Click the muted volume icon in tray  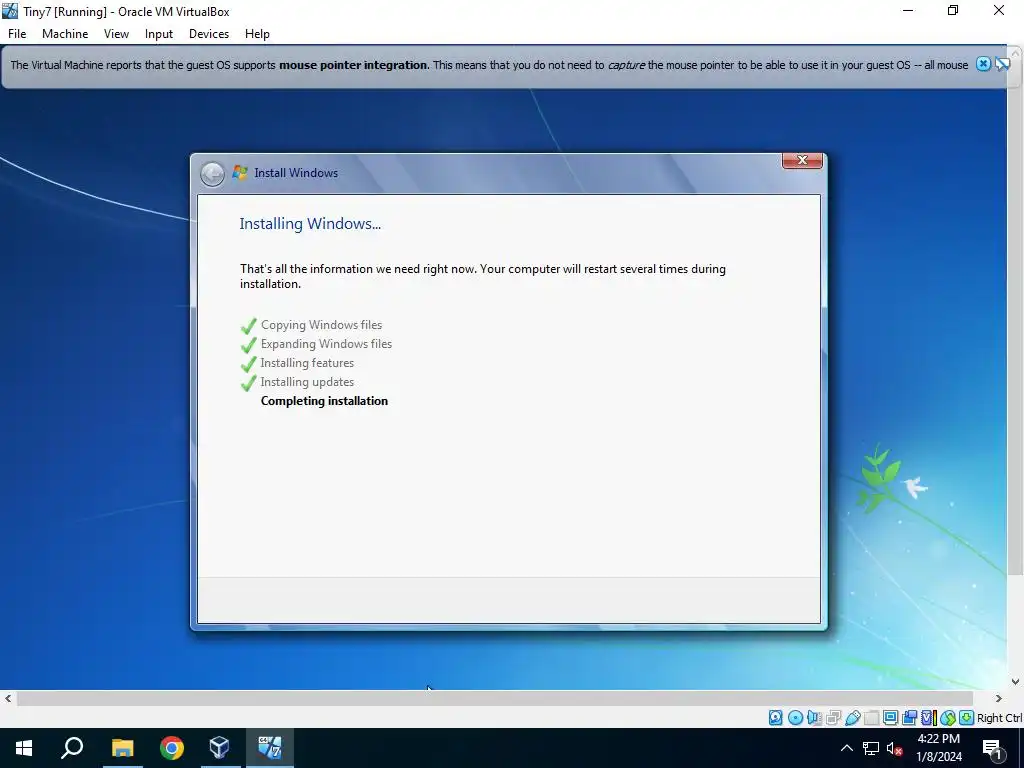[894, 748]
